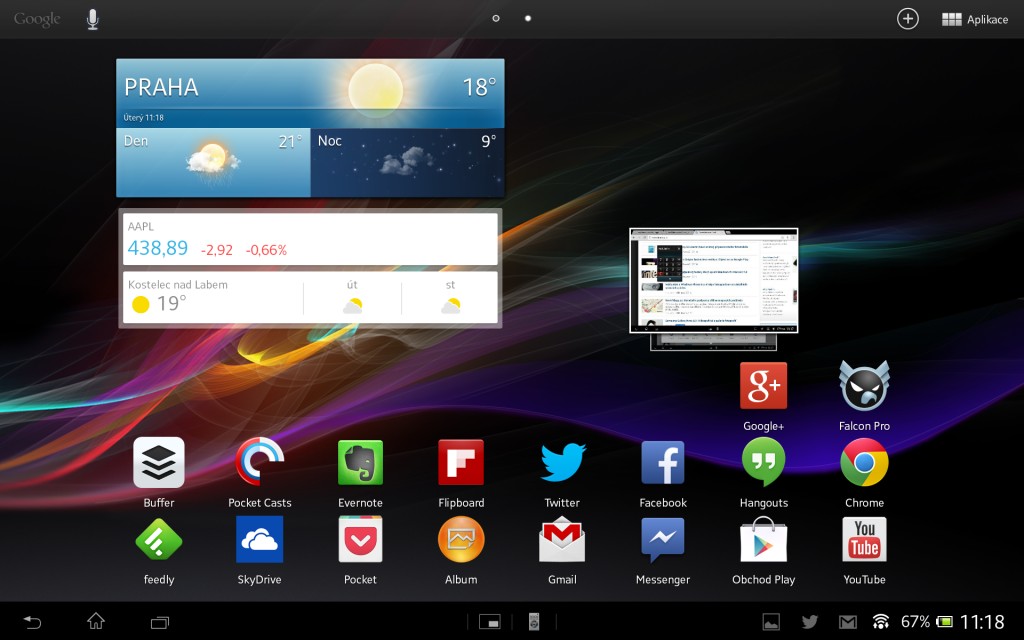
Task: Go to the Home screen
Action: point(96,621)
